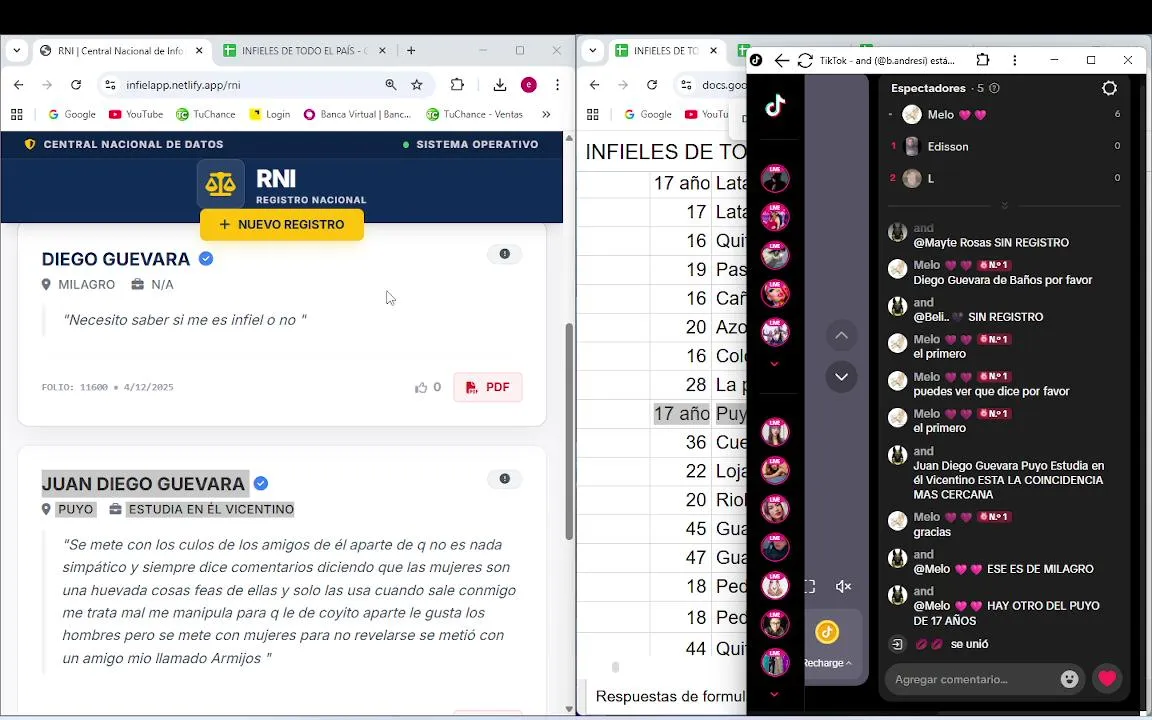
Task: Open Chrome menu in left browser
Action: click(558, 85)
